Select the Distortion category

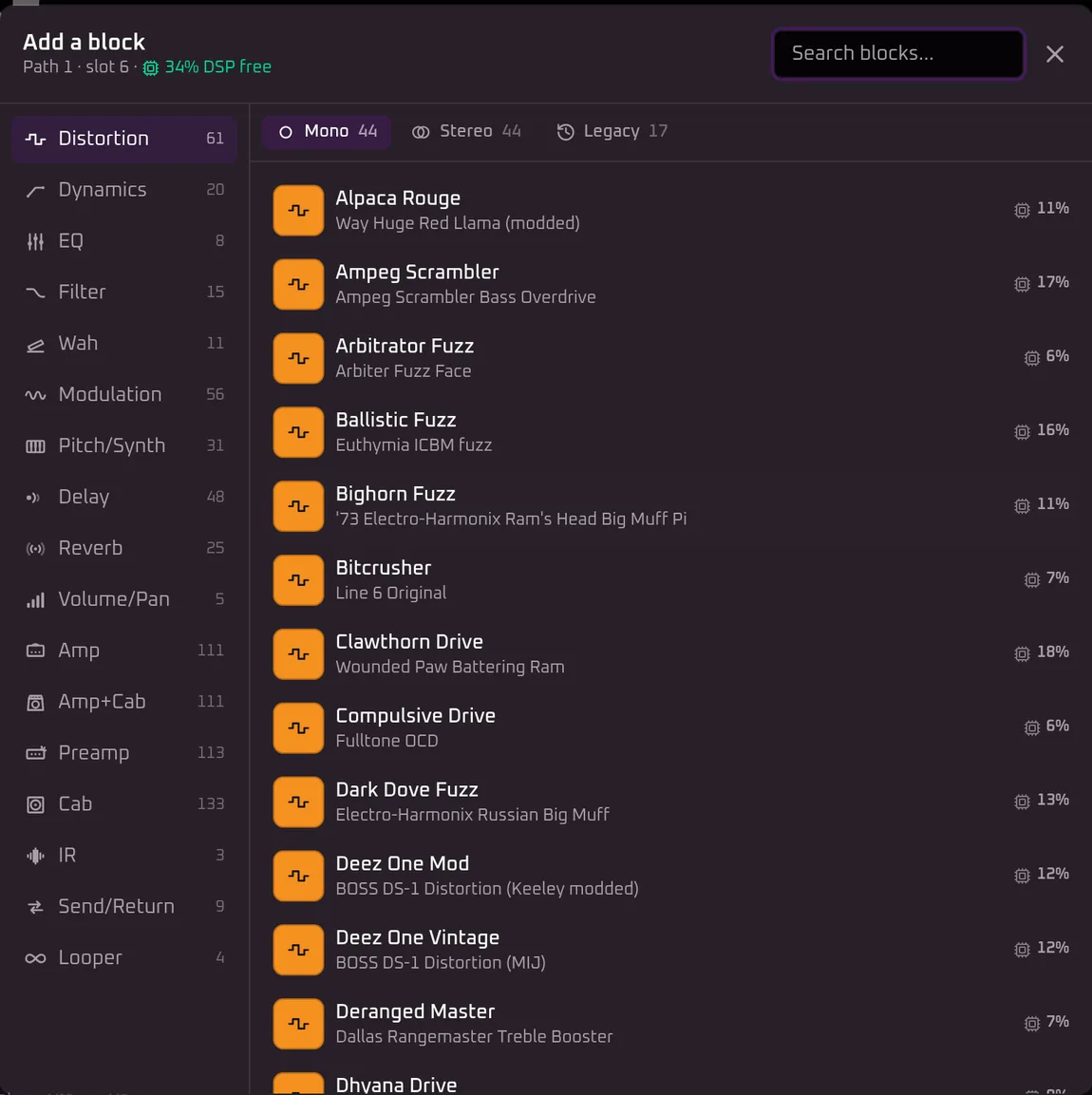(124, 139)
